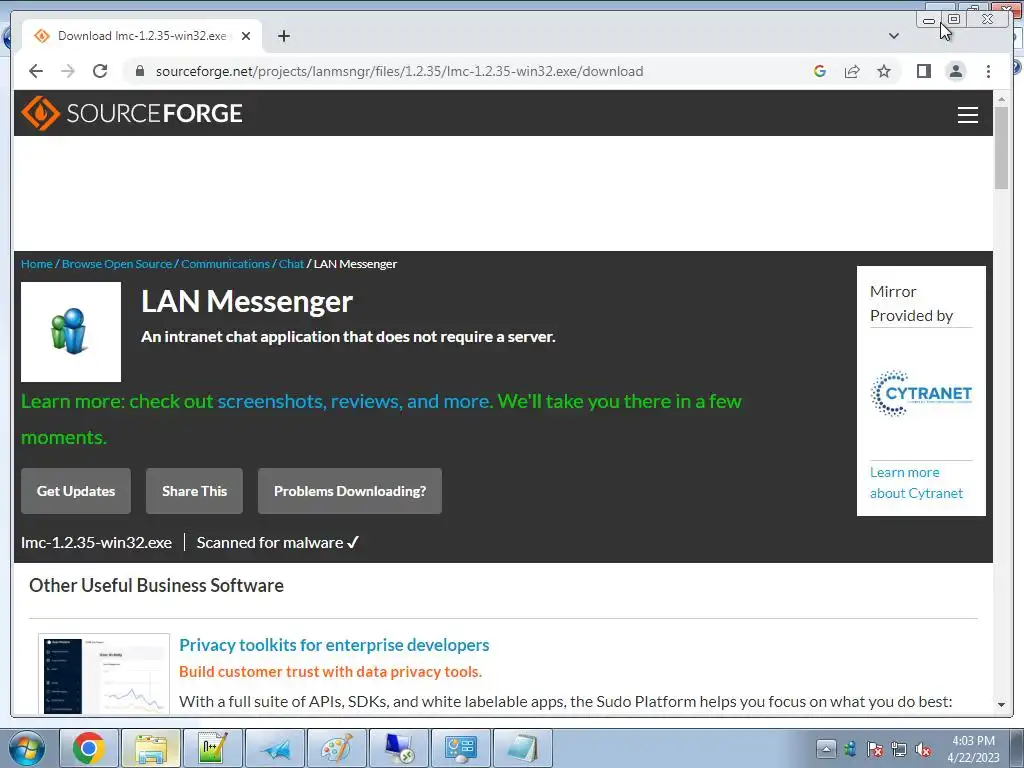Expand the tab search dropdown arrow
Screen dimensions: 1024x768
pos(894,36)
